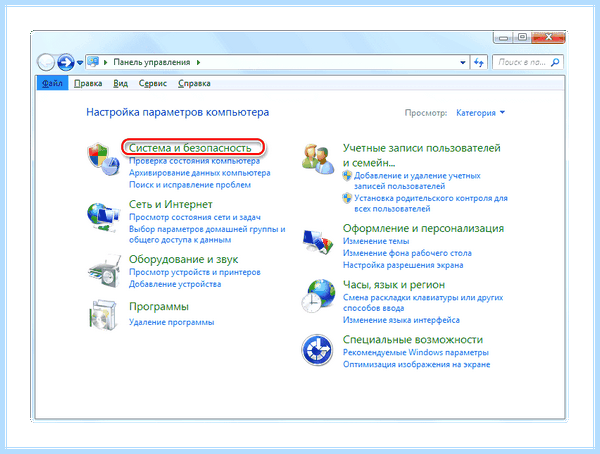Click the Appearance and Personalization icon
Image resolution: width=600 pixels, height=454 pixels.
pos(318,241)
